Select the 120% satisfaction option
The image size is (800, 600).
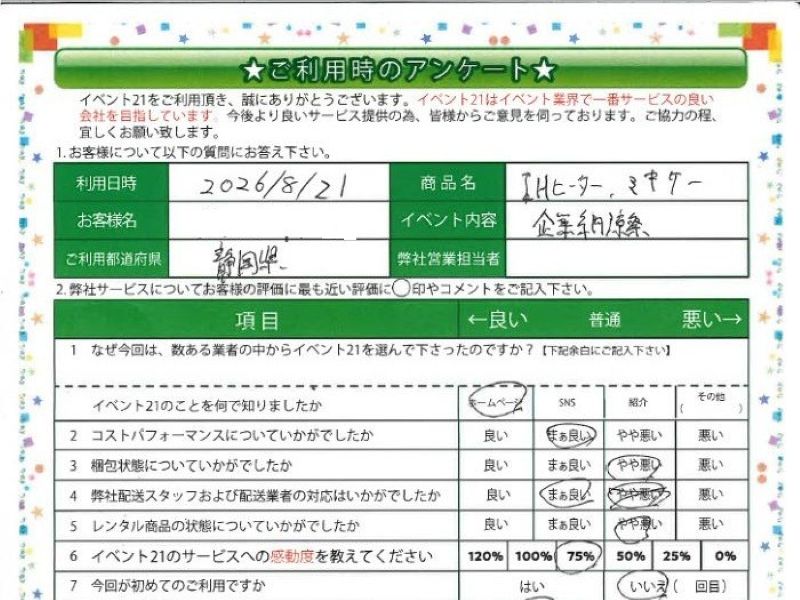point(485,556)
